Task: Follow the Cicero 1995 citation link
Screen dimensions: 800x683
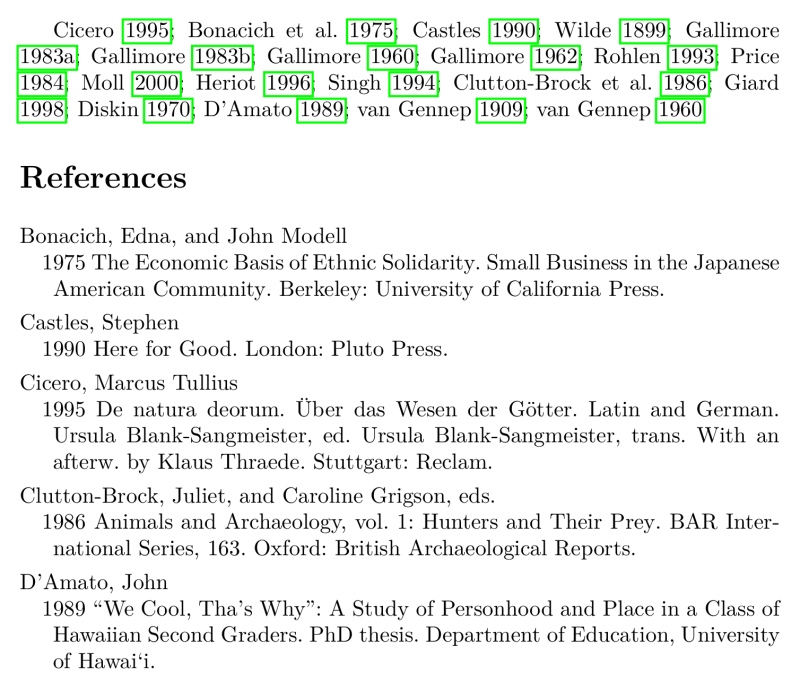Action: [x=147, y=31]
